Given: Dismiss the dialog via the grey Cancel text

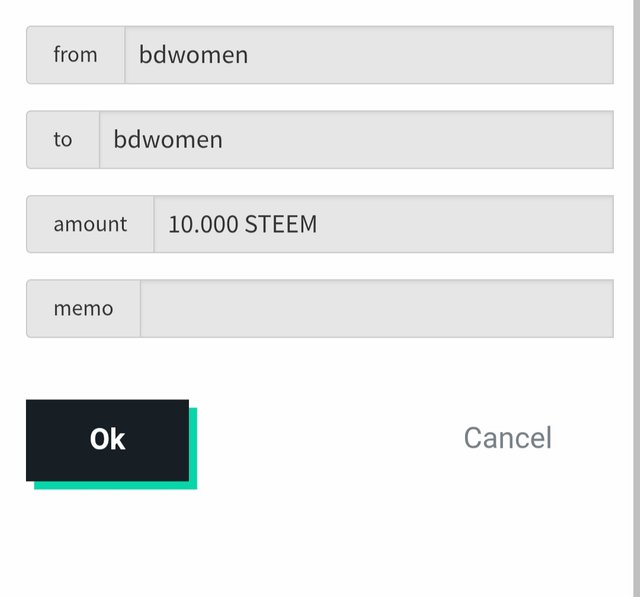Looking at the screenshot, I should (x=507, y=438).
